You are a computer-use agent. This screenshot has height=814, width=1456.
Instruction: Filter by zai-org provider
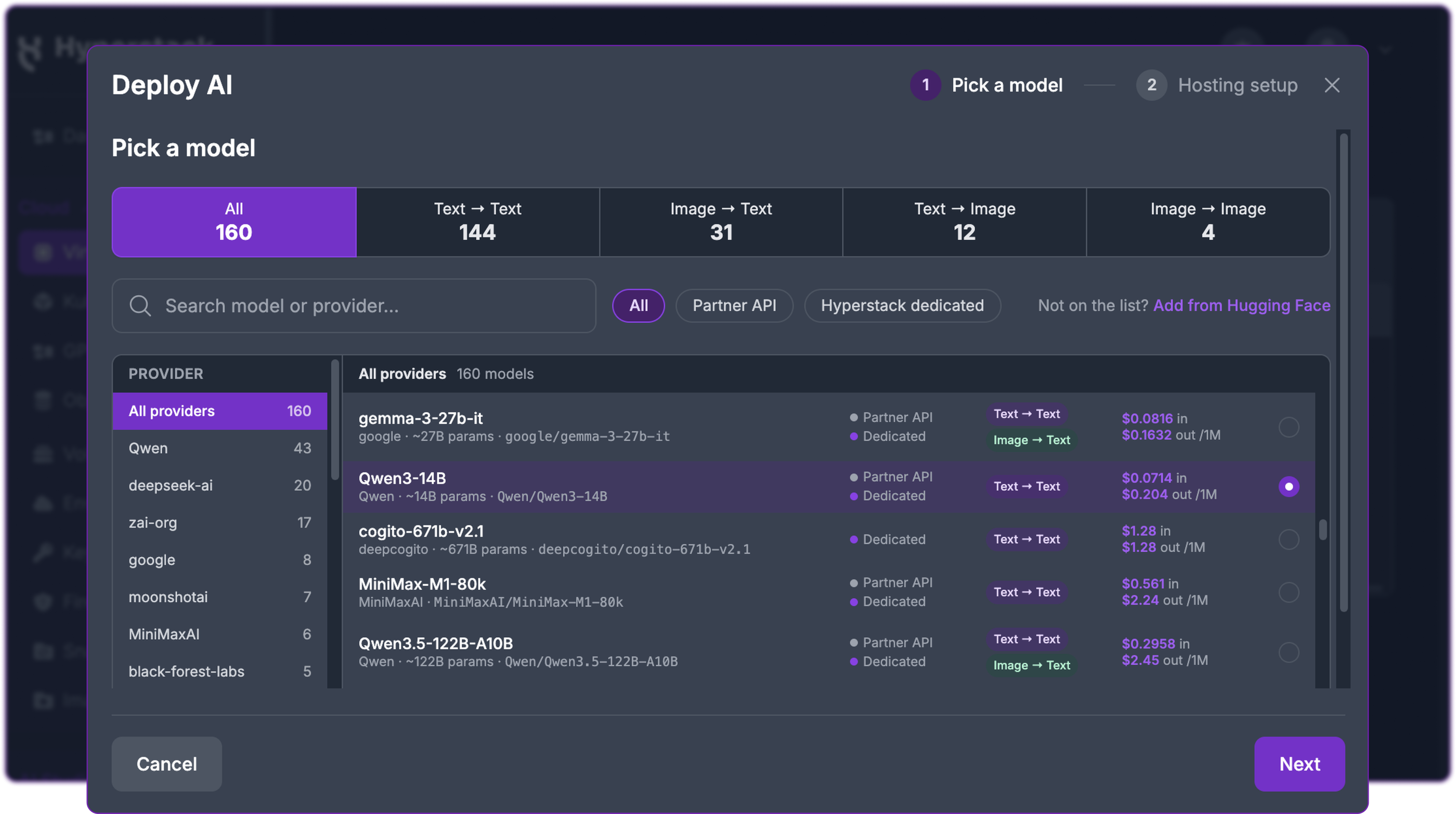tap(220, 522)
